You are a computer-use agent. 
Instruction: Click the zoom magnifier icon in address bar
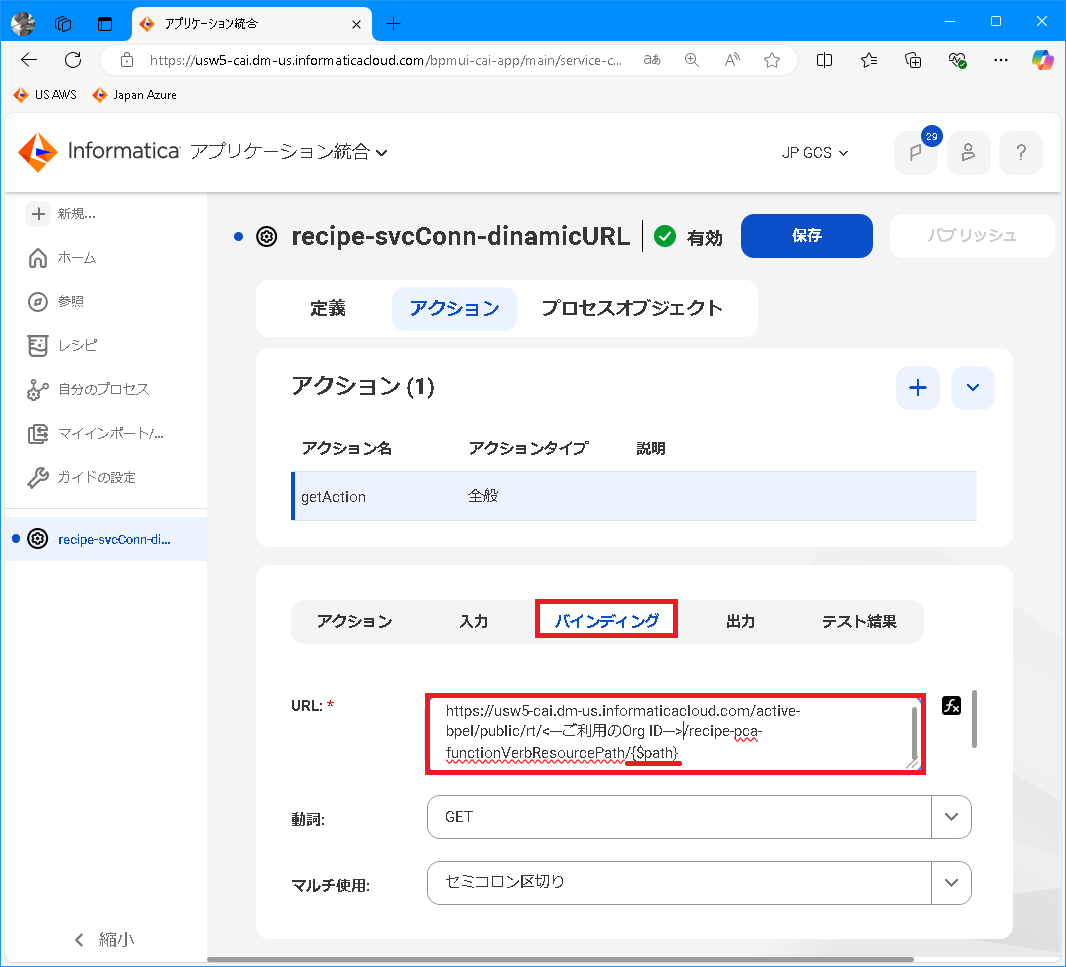691,60
